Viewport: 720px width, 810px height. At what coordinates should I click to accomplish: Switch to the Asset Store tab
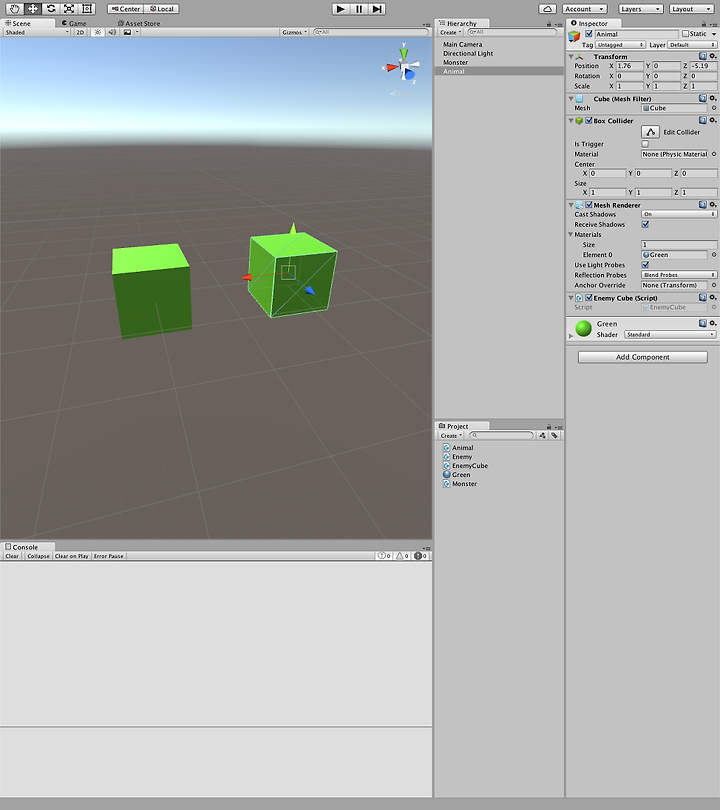[x=139, y=23]
